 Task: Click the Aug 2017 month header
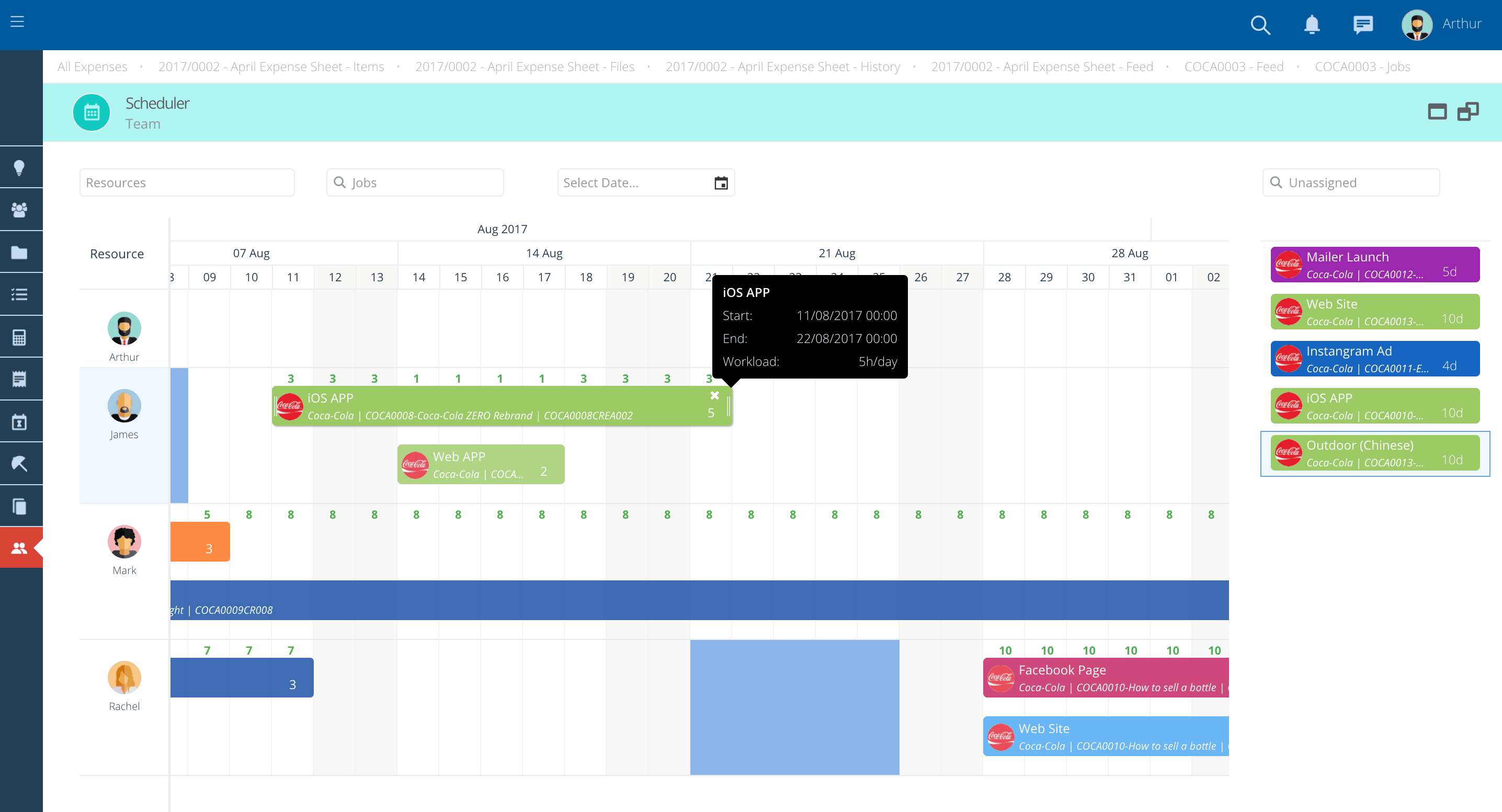click(x=502, y=229)
